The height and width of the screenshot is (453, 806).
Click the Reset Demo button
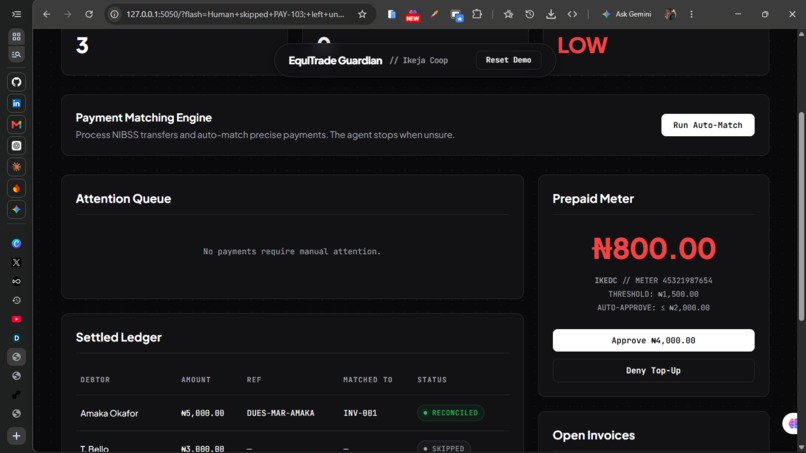pyautogui.click(x=508, y=60)
